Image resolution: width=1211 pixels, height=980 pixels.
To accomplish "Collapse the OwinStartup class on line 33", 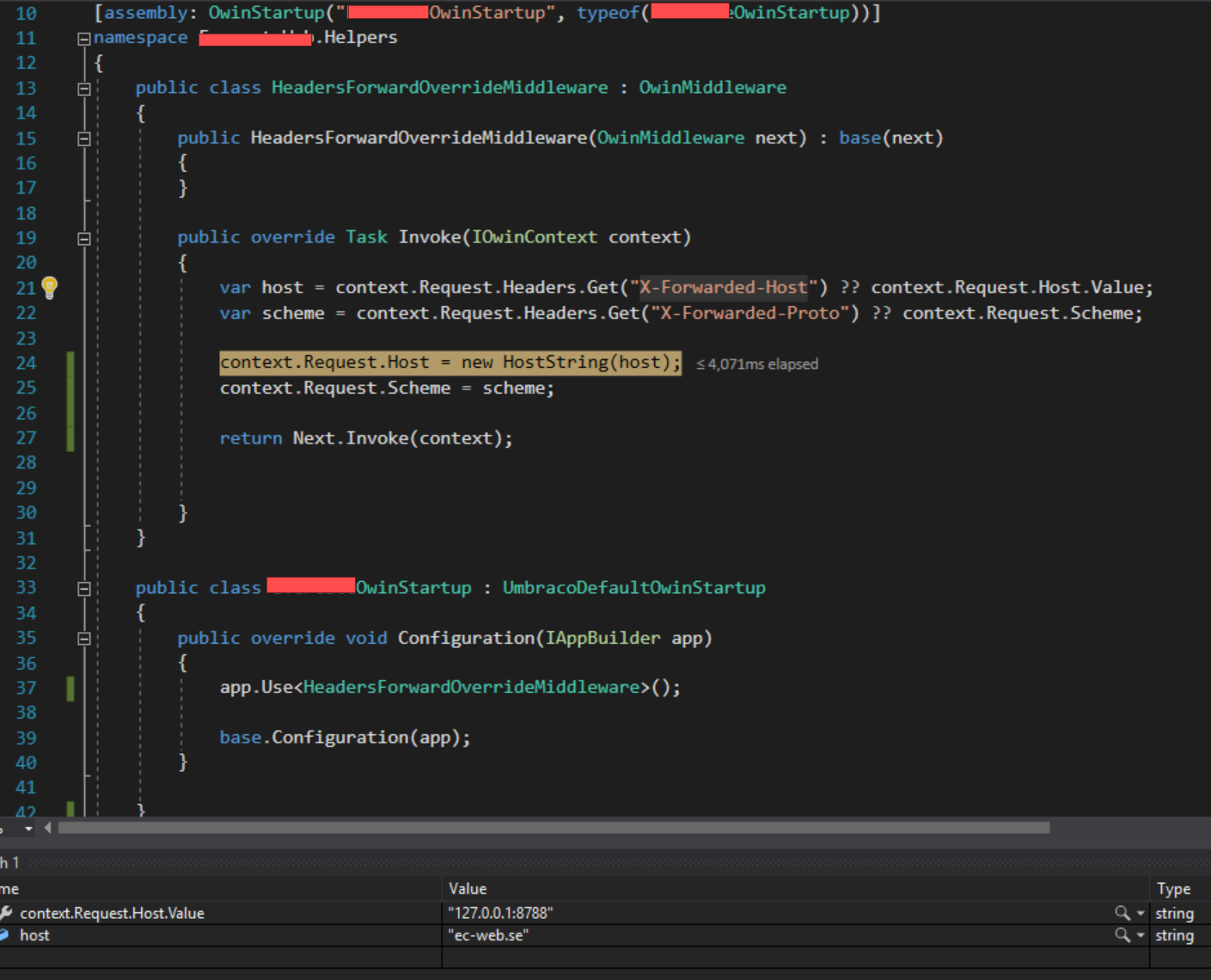I will click(83, 589).
